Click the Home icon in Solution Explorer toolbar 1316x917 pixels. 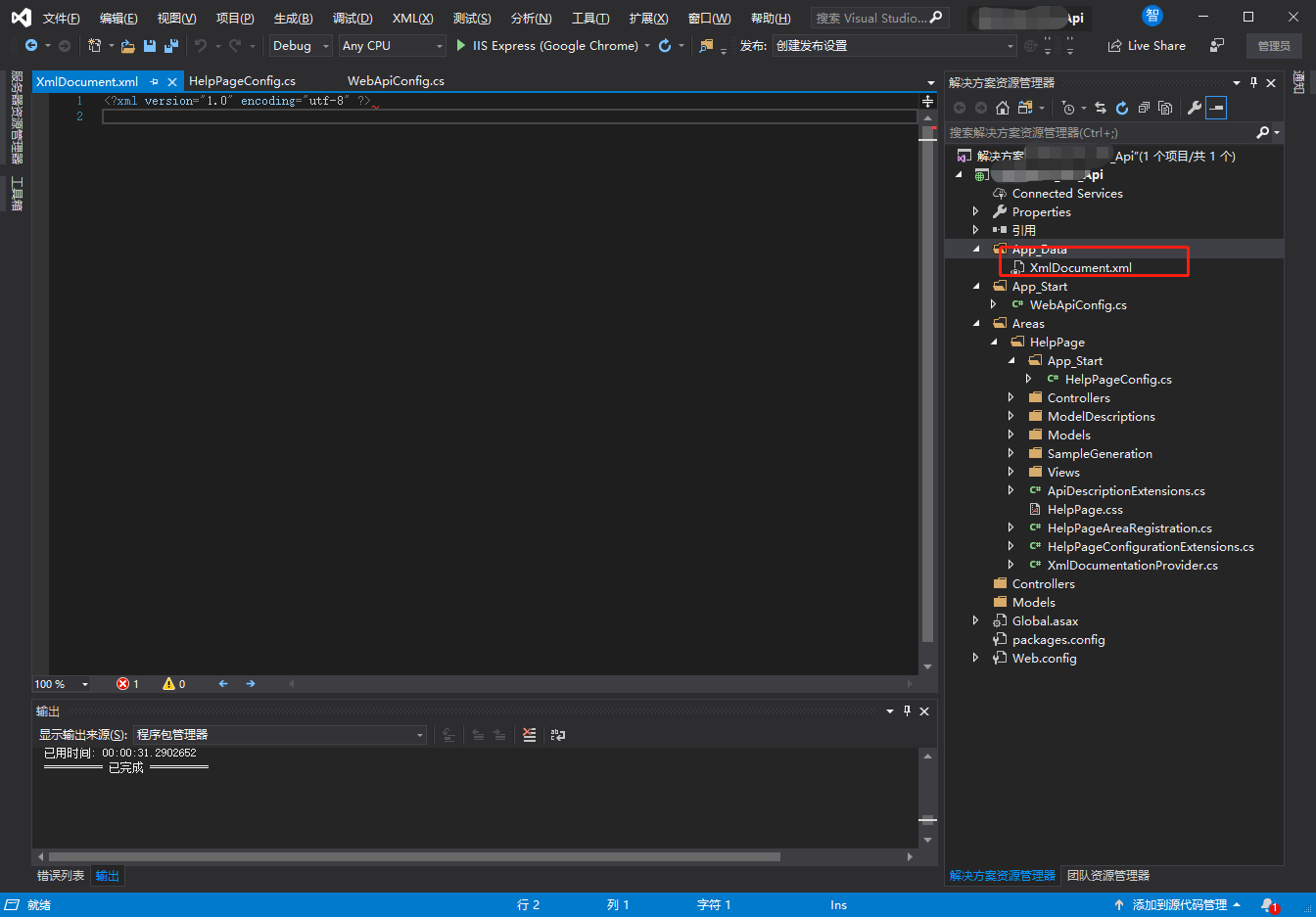coord(1002,108)
